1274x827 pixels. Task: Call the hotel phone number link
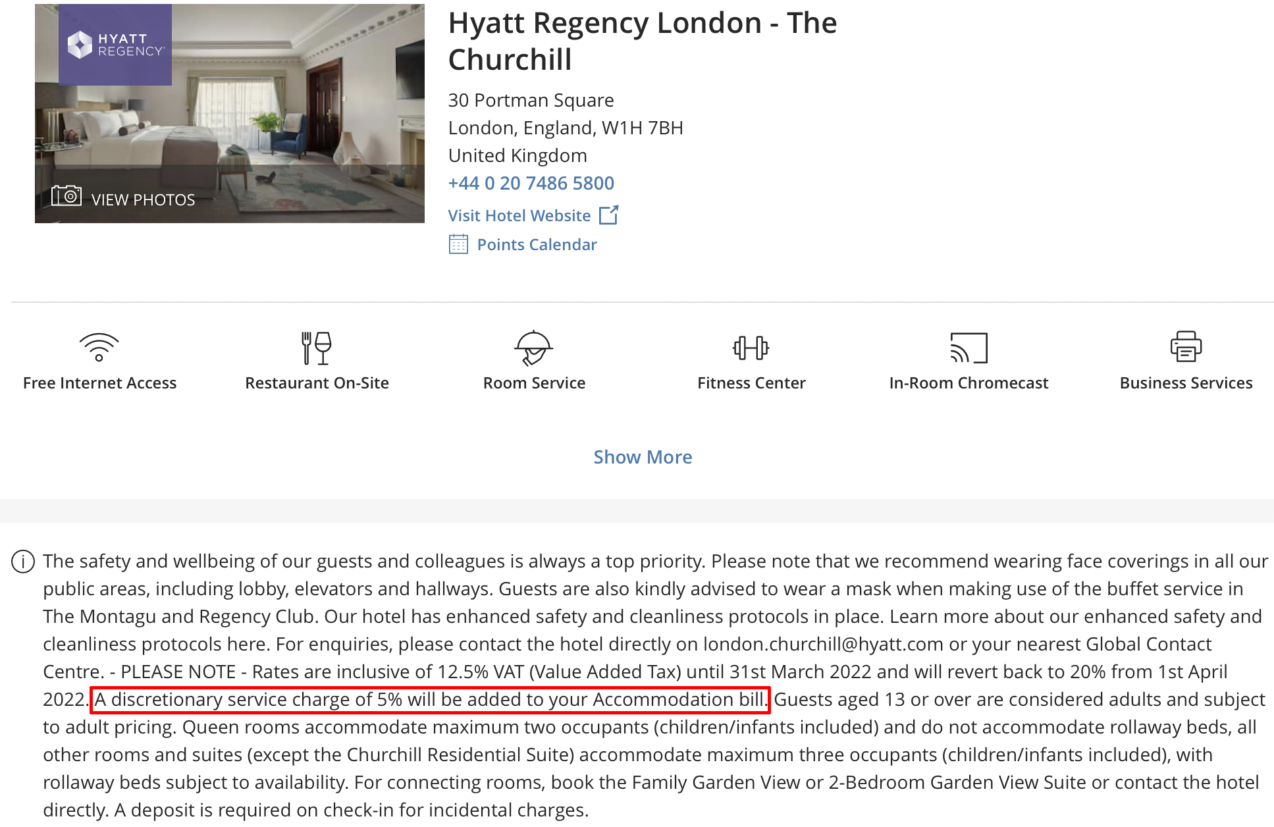pos(531,183)
